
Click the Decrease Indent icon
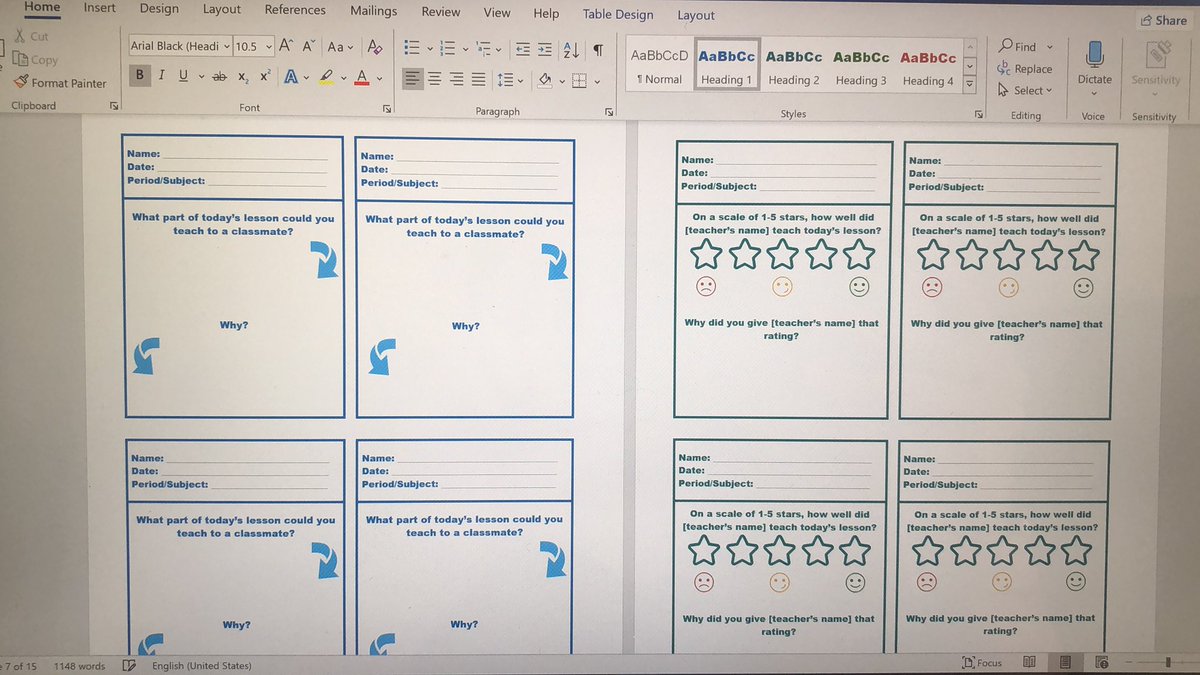click(521, 48)
